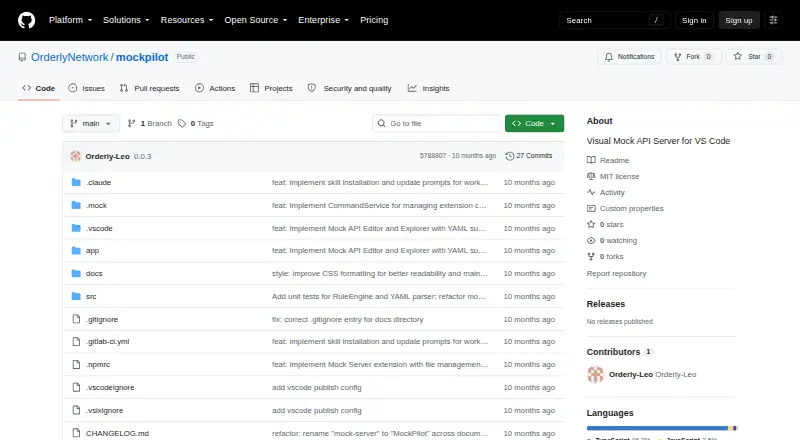Open the OrderlyNetwork owner link
Screen dimensions: 800x440
point(70,57)
